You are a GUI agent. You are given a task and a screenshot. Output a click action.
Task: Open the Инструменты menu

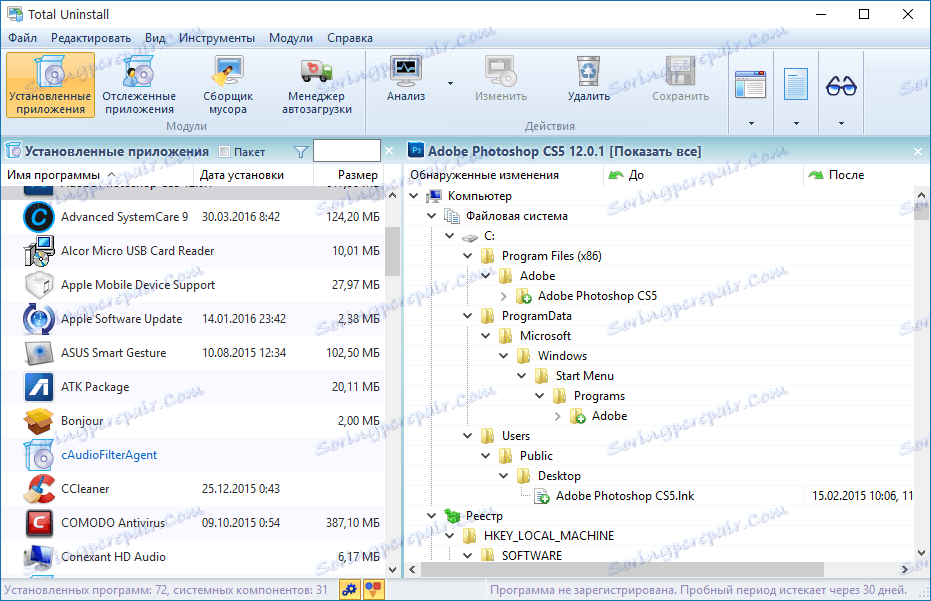tap(217, 38)
